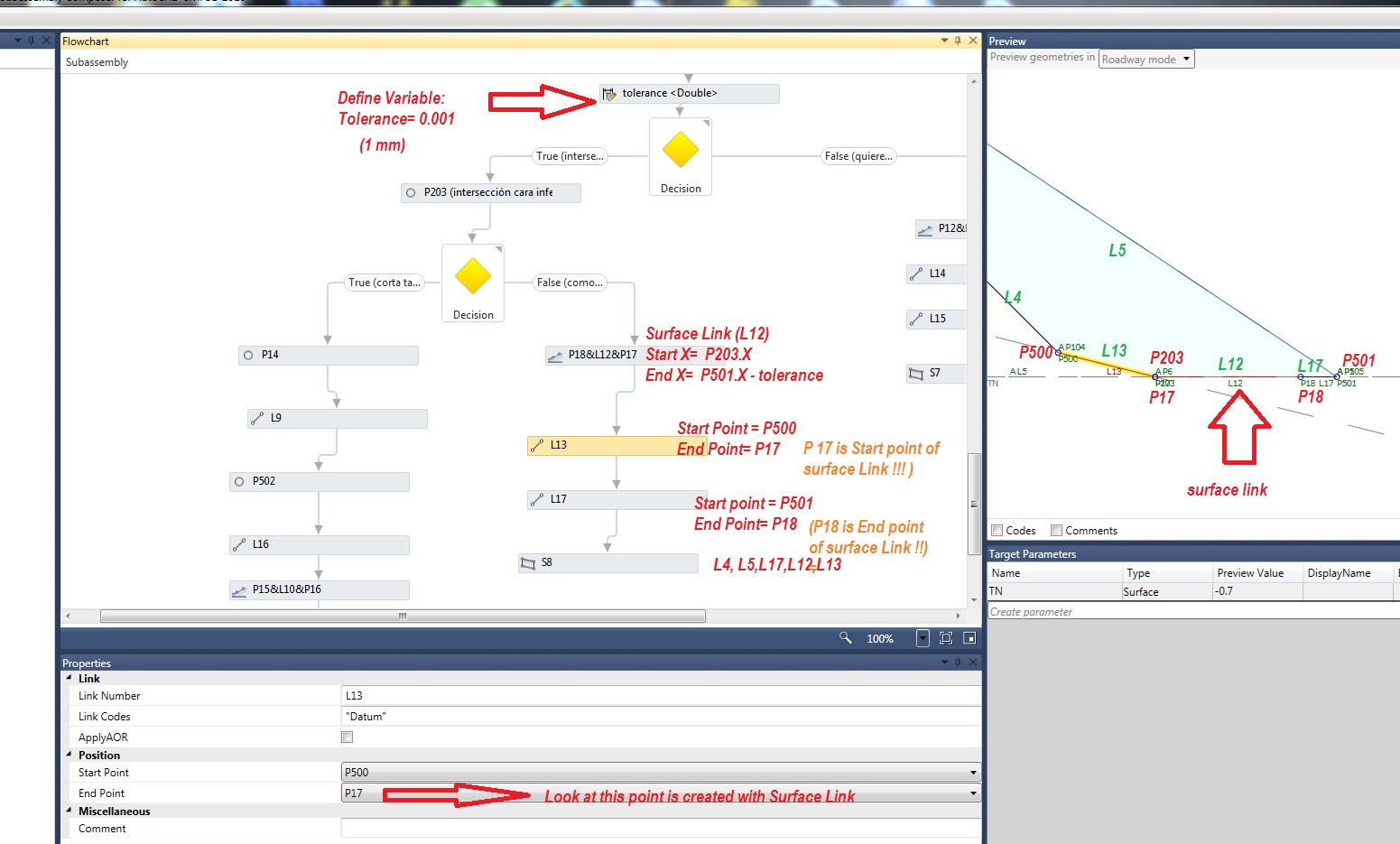Select the highlighted L13 link node icon
The width and height of the screenshot is (1400, 844).
(x=537, y=446)
